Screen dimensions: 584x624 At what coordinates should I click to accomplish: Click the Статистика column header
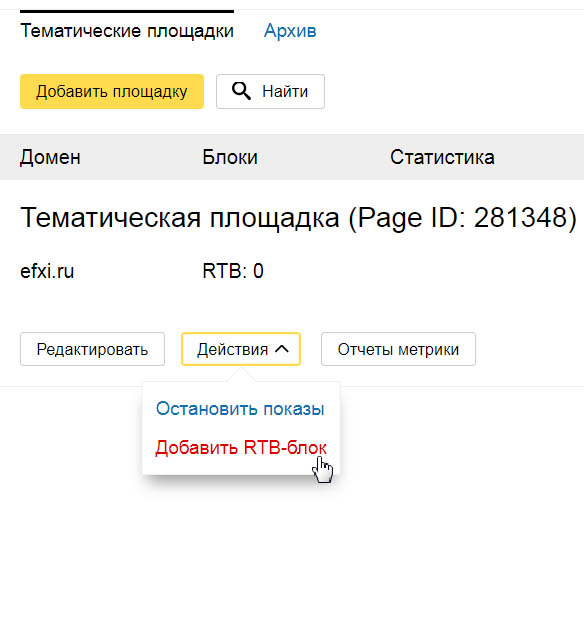coord(442,157)
